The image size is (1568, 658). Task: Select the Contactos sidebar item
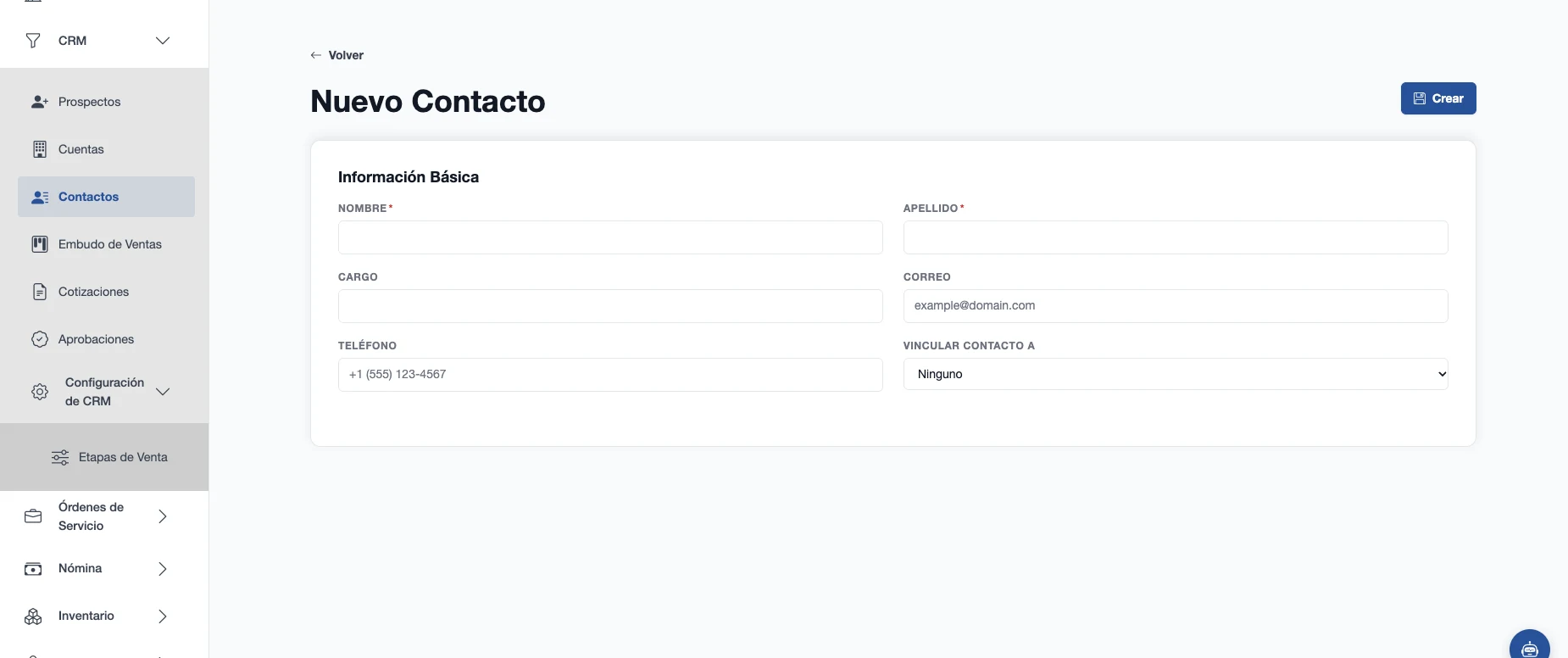click(106, 197)
